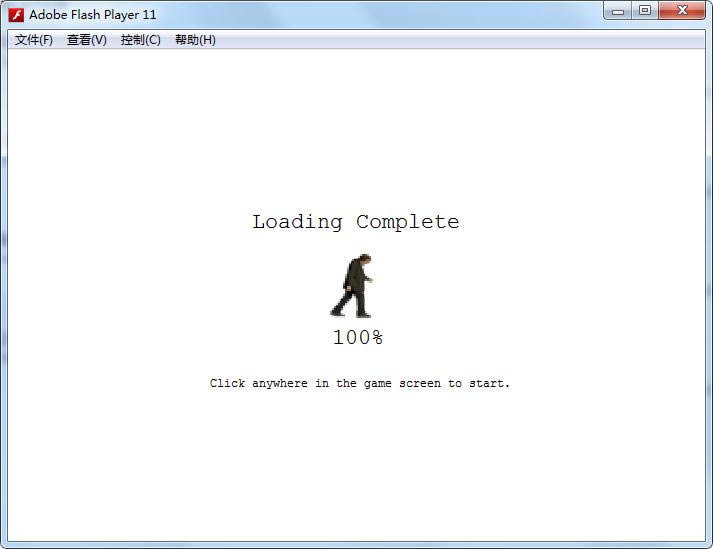713x549 pixels.
Task: Click the word "Complete" in the heading
Action: (408, 222)
